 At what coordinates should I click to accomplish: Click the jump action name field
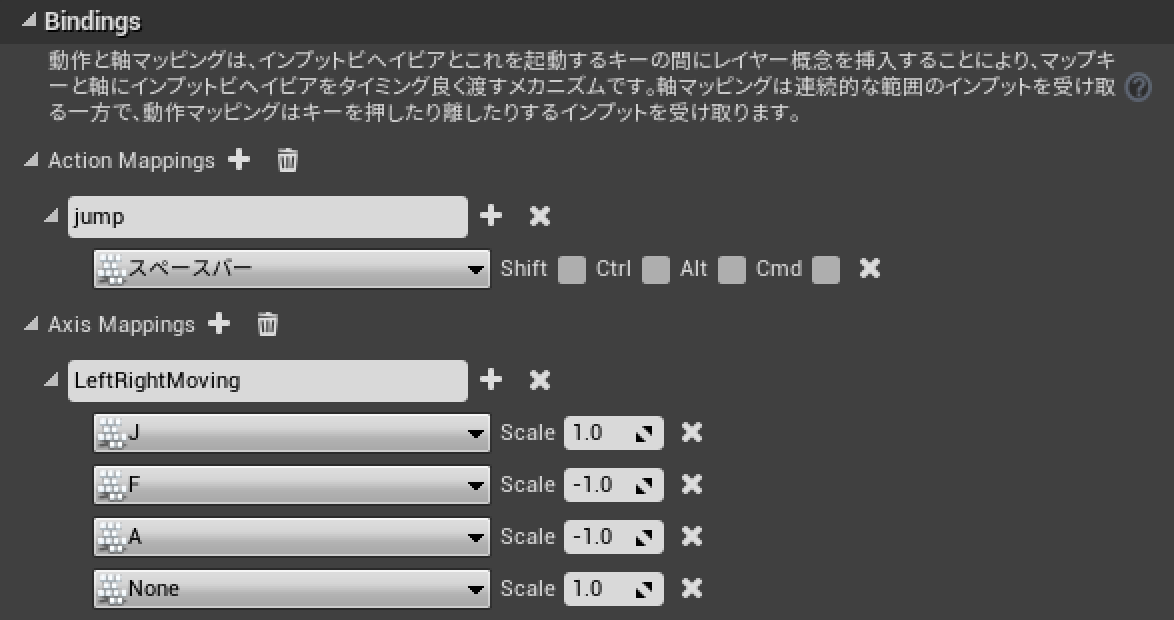point(268,217)
